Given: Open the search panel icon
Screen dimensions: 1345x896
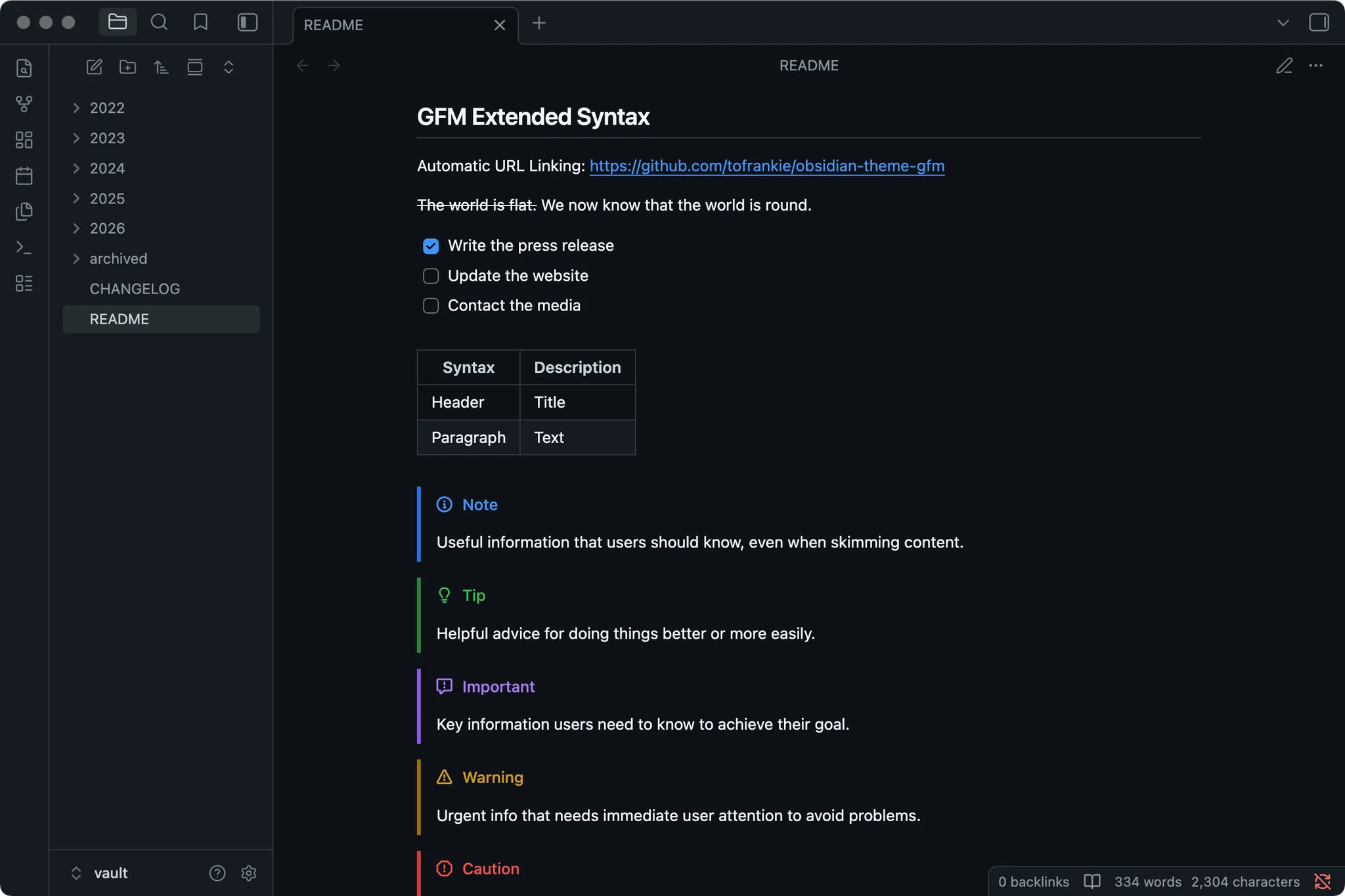Looking at the screenshot, I should click(x=159, y=22).
